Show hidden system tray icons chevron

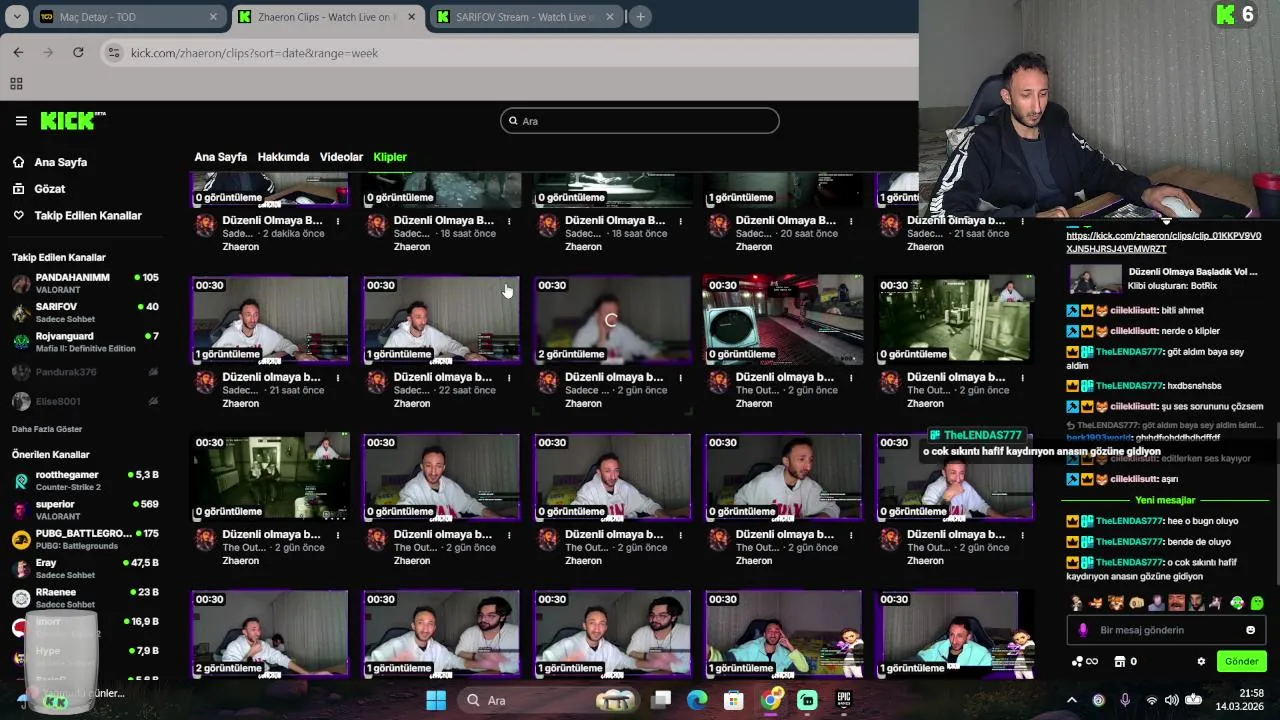click(x=1071, y=700)
